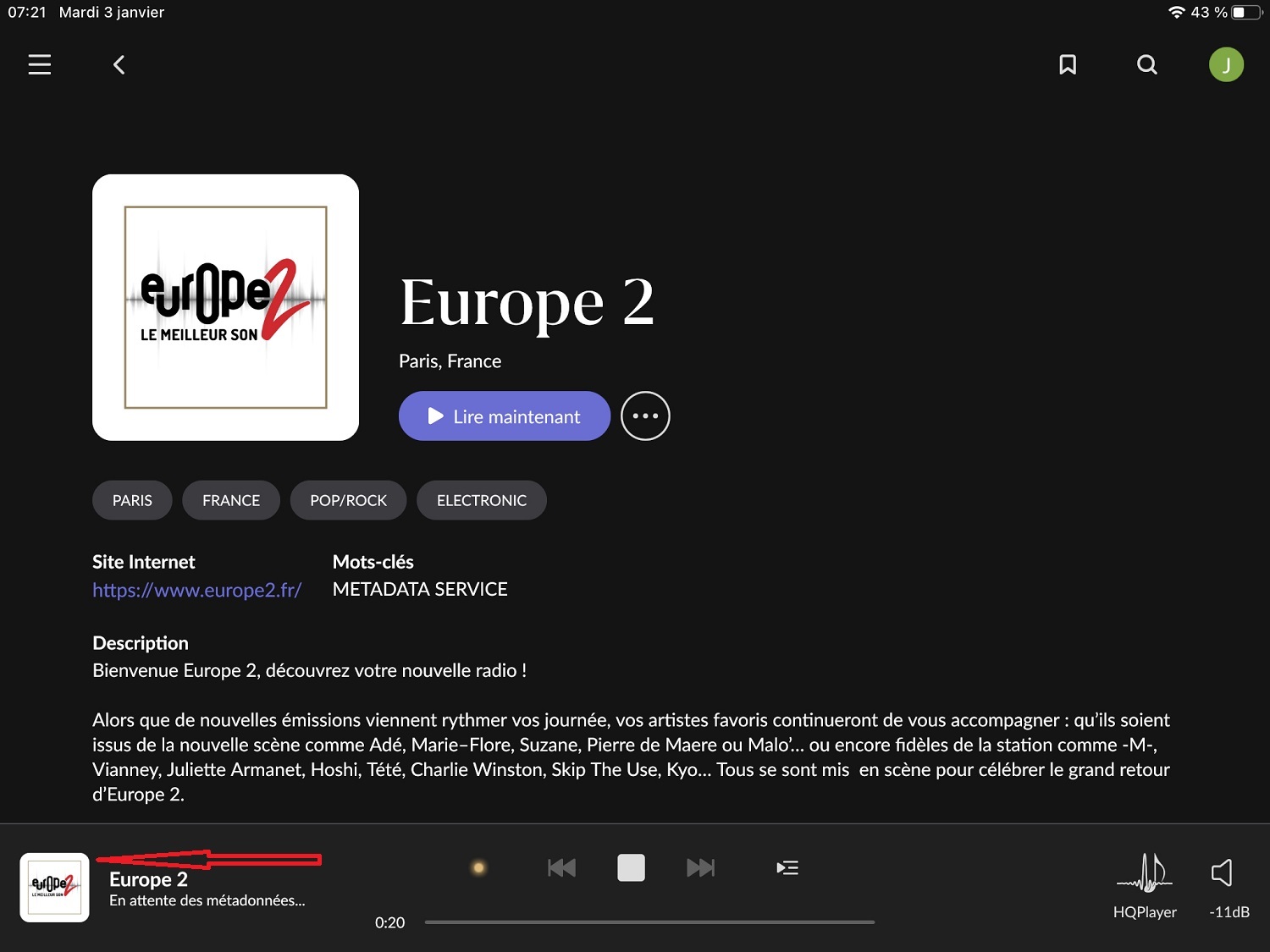Open the bookmarks icon
1270x952 pixels.
coord(1068,64)
